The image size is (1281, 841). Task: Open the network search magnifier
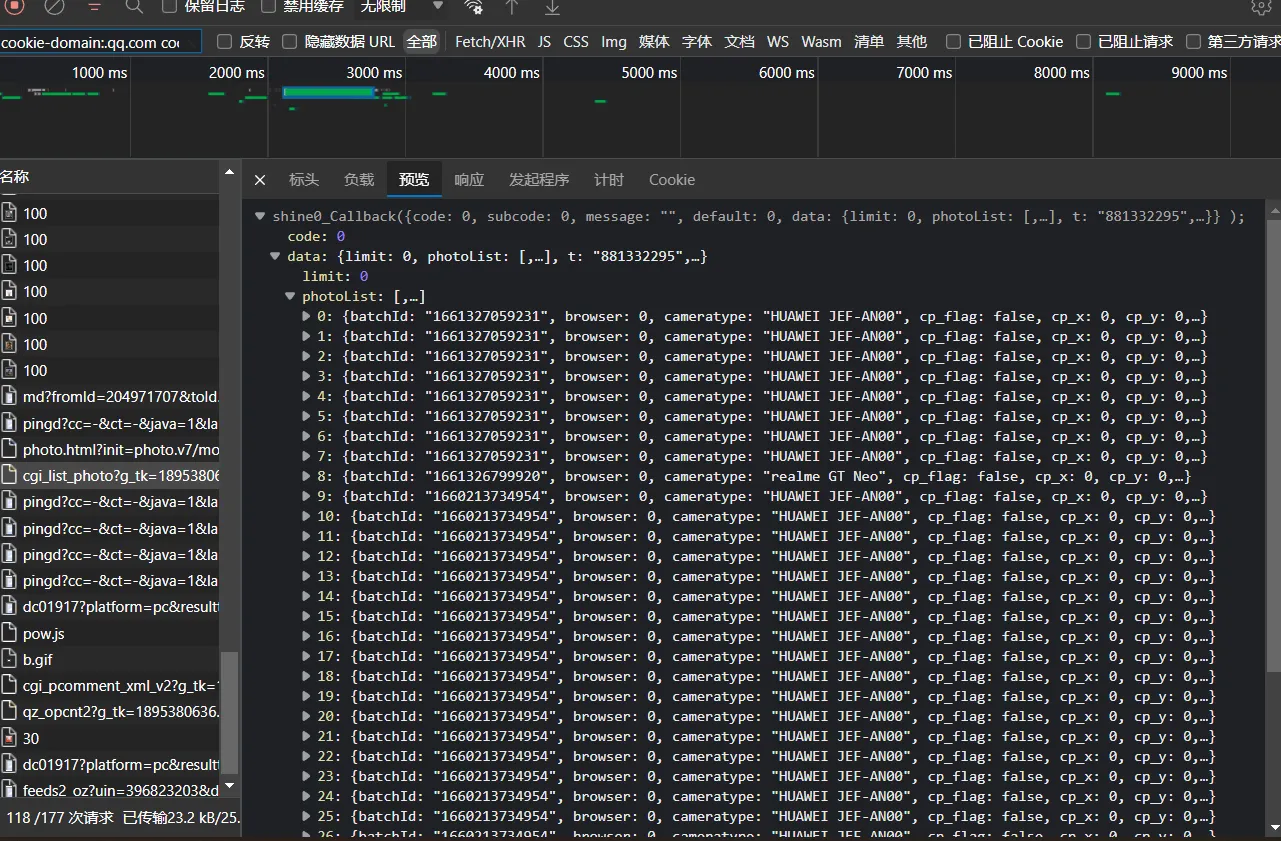tap(134, 6)
